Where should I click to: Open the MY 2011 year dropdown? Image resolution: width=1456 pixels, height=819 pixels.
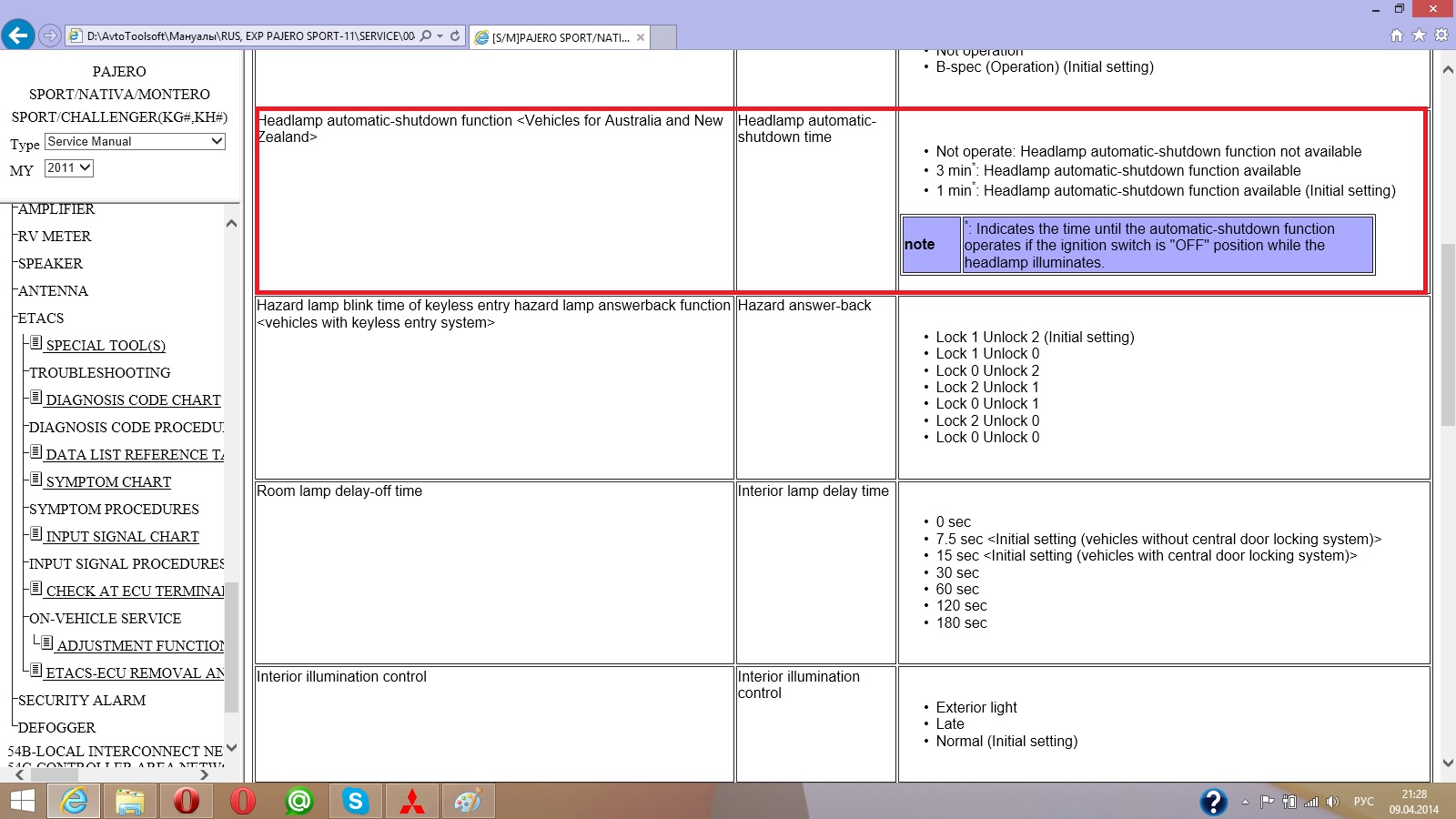coord(69,168)
